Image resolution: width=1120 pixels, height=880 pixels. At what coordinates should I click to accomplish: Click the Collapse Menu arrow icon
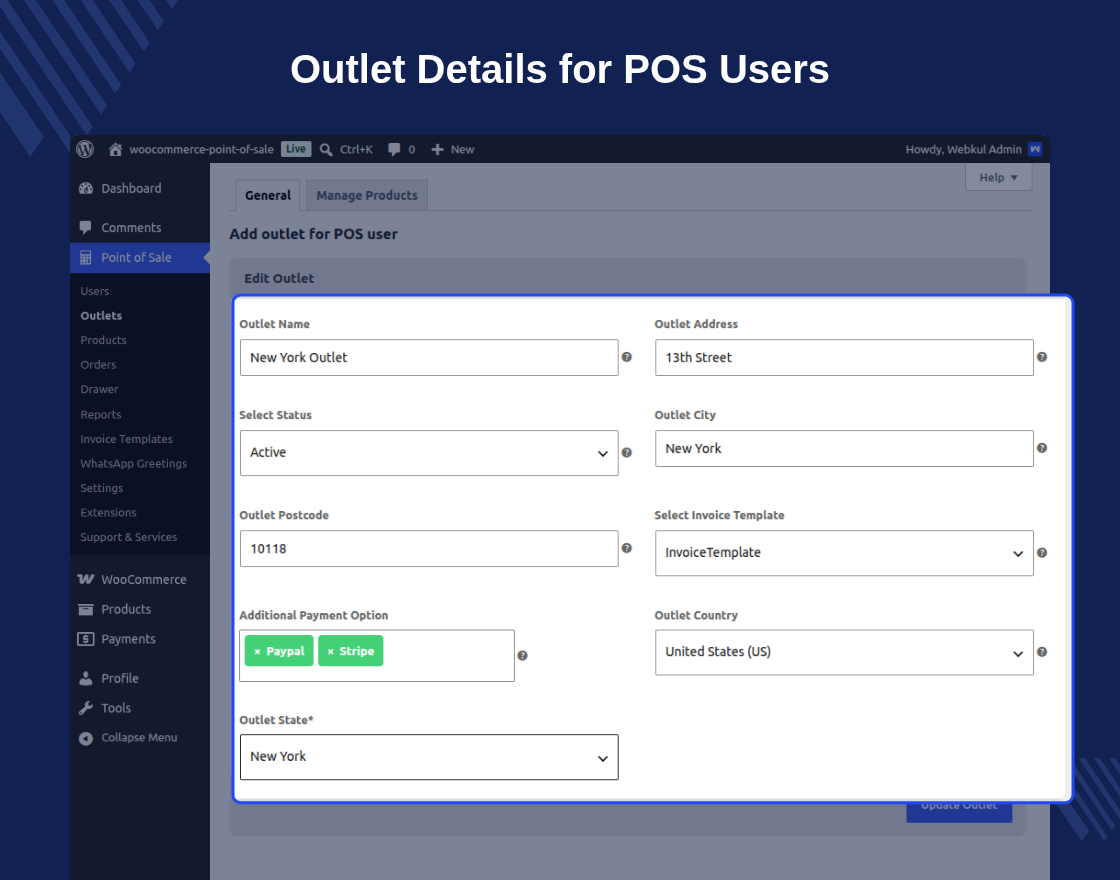[x=86, y=739]
